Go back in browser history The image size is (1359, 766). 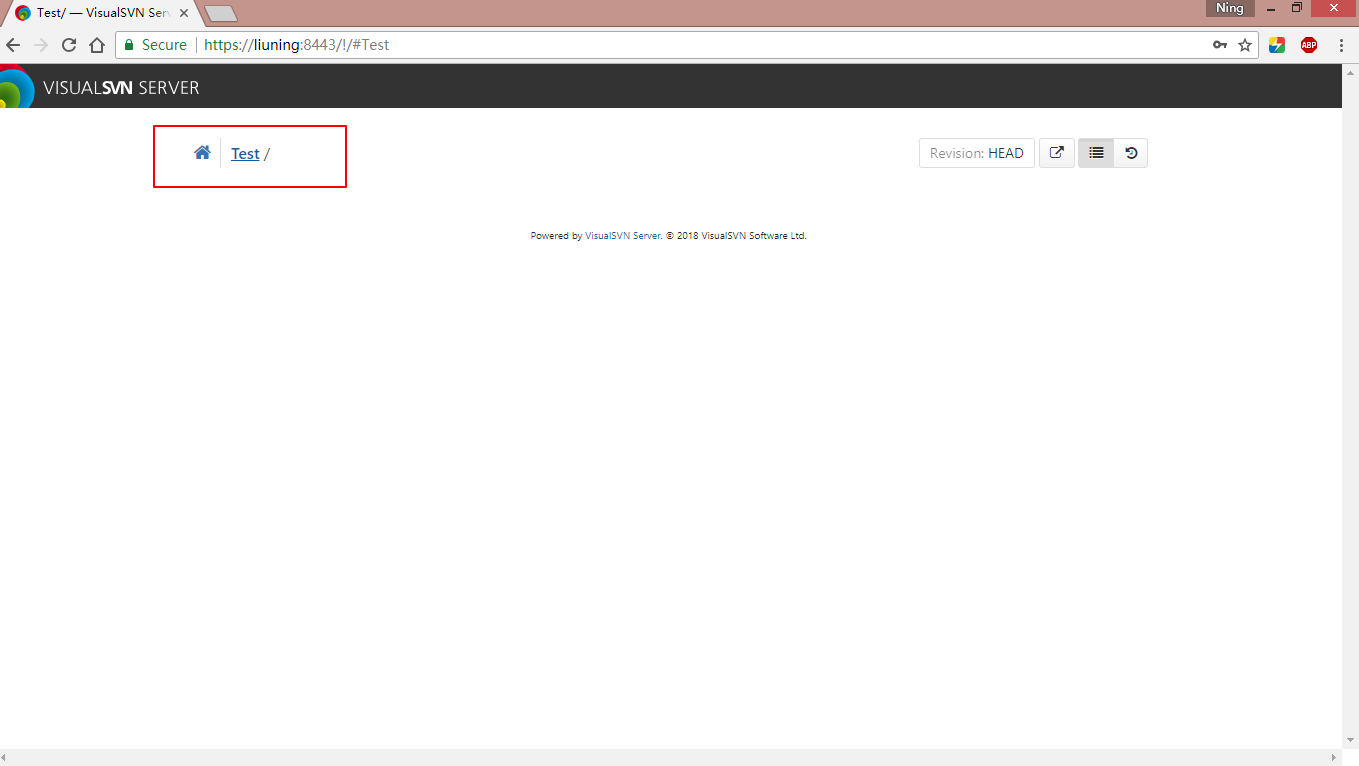13,45
